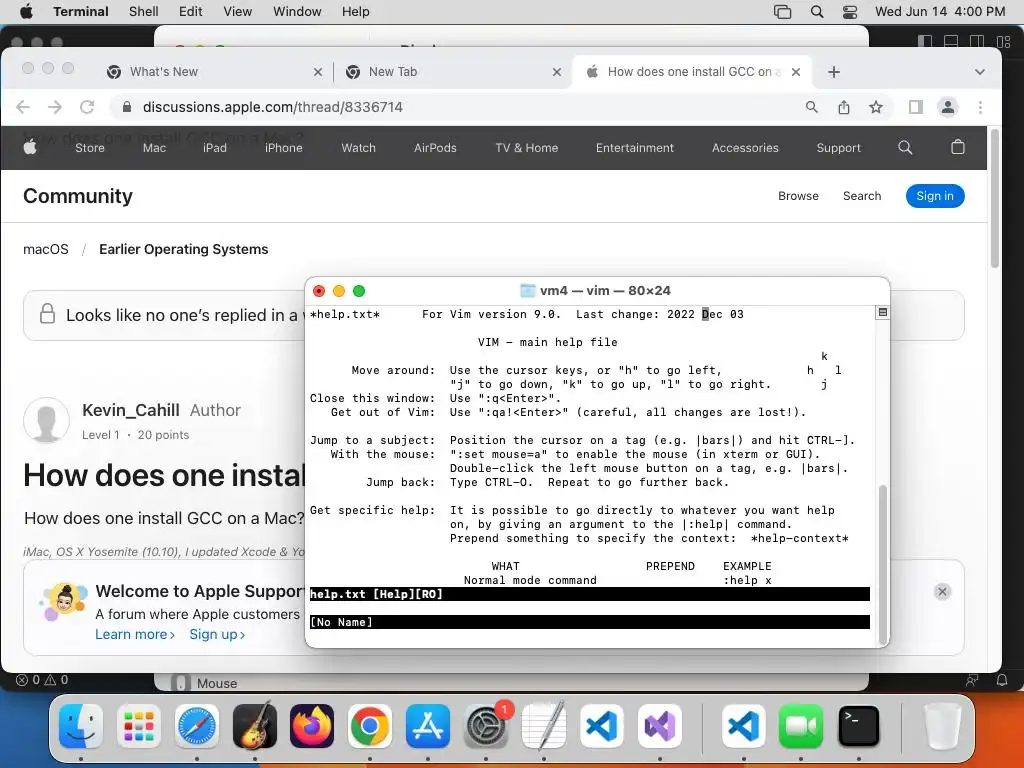1024x768 pixels.
Task: Open the Help menu
Action: [355, 12]
